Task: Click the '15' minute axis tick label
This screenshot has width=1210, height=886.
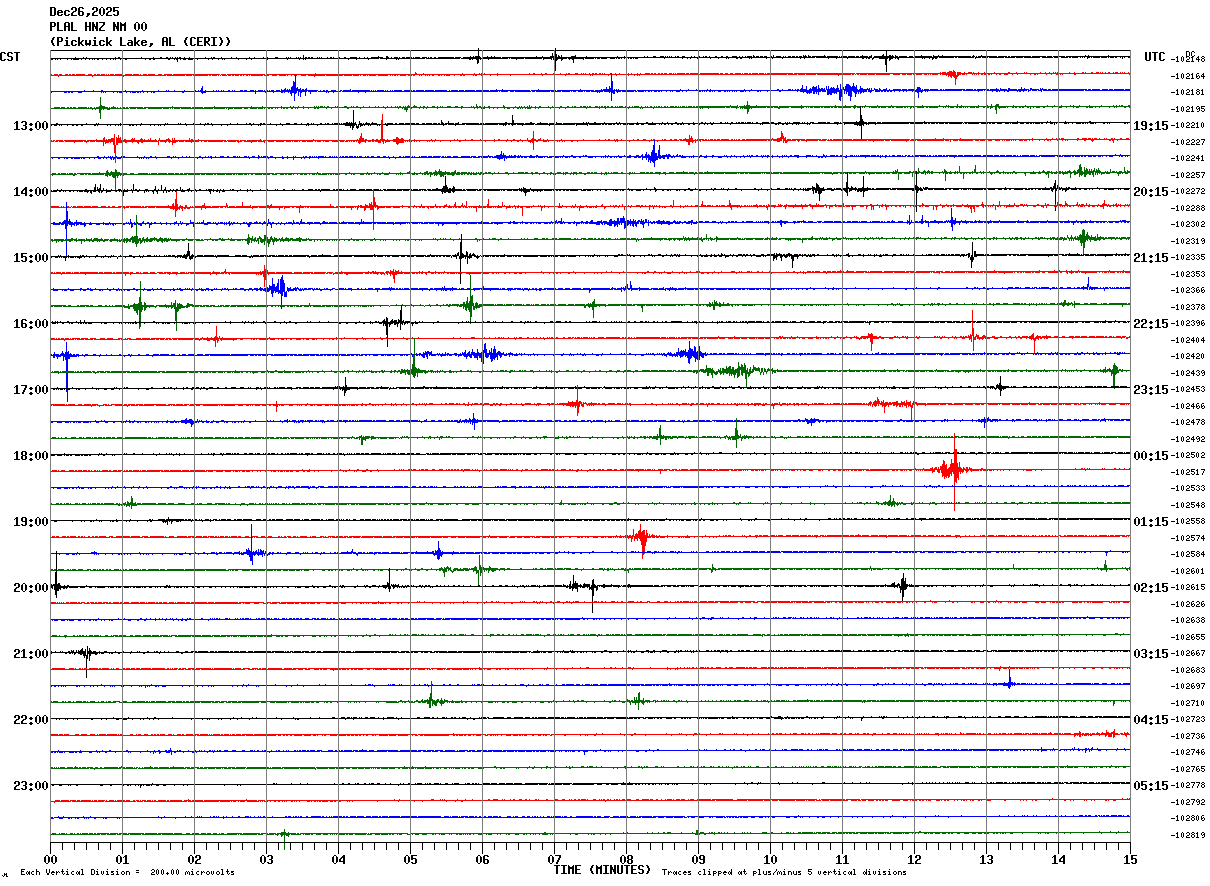Action: coord(1130,859)
